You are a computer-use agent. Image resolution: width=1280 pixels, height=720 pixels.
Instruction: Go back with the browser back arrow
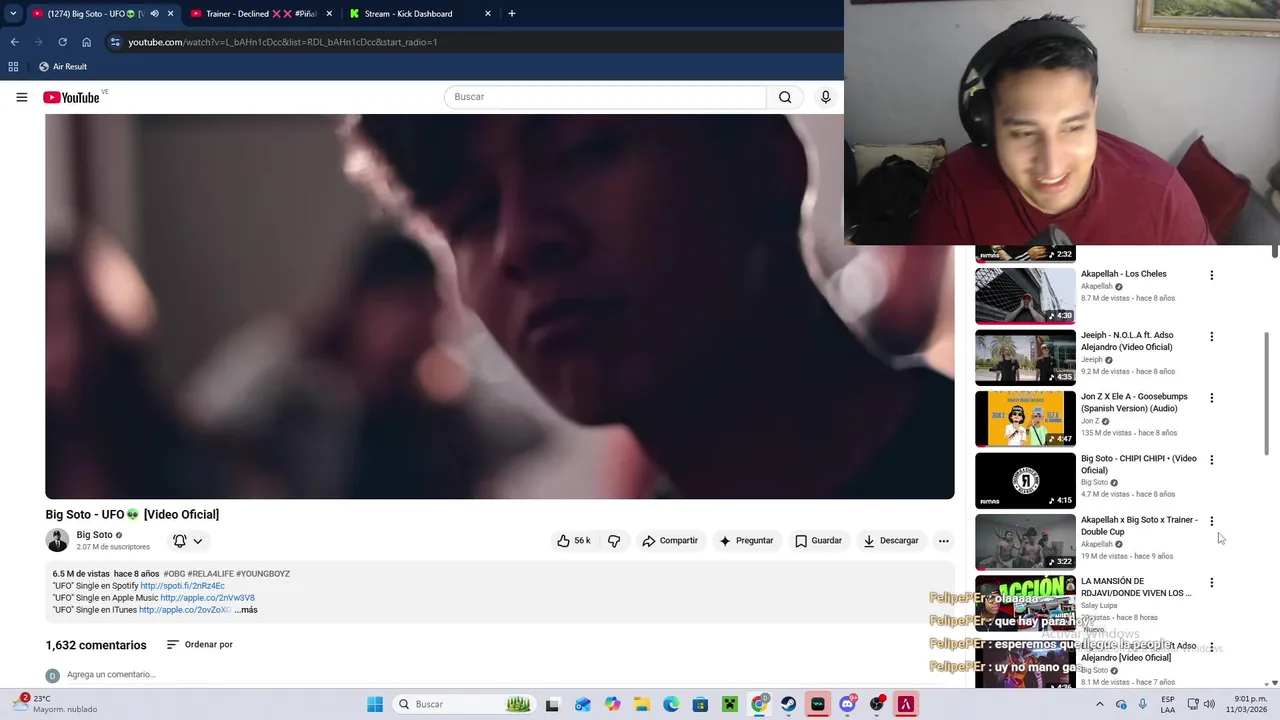tap(14, 42)
